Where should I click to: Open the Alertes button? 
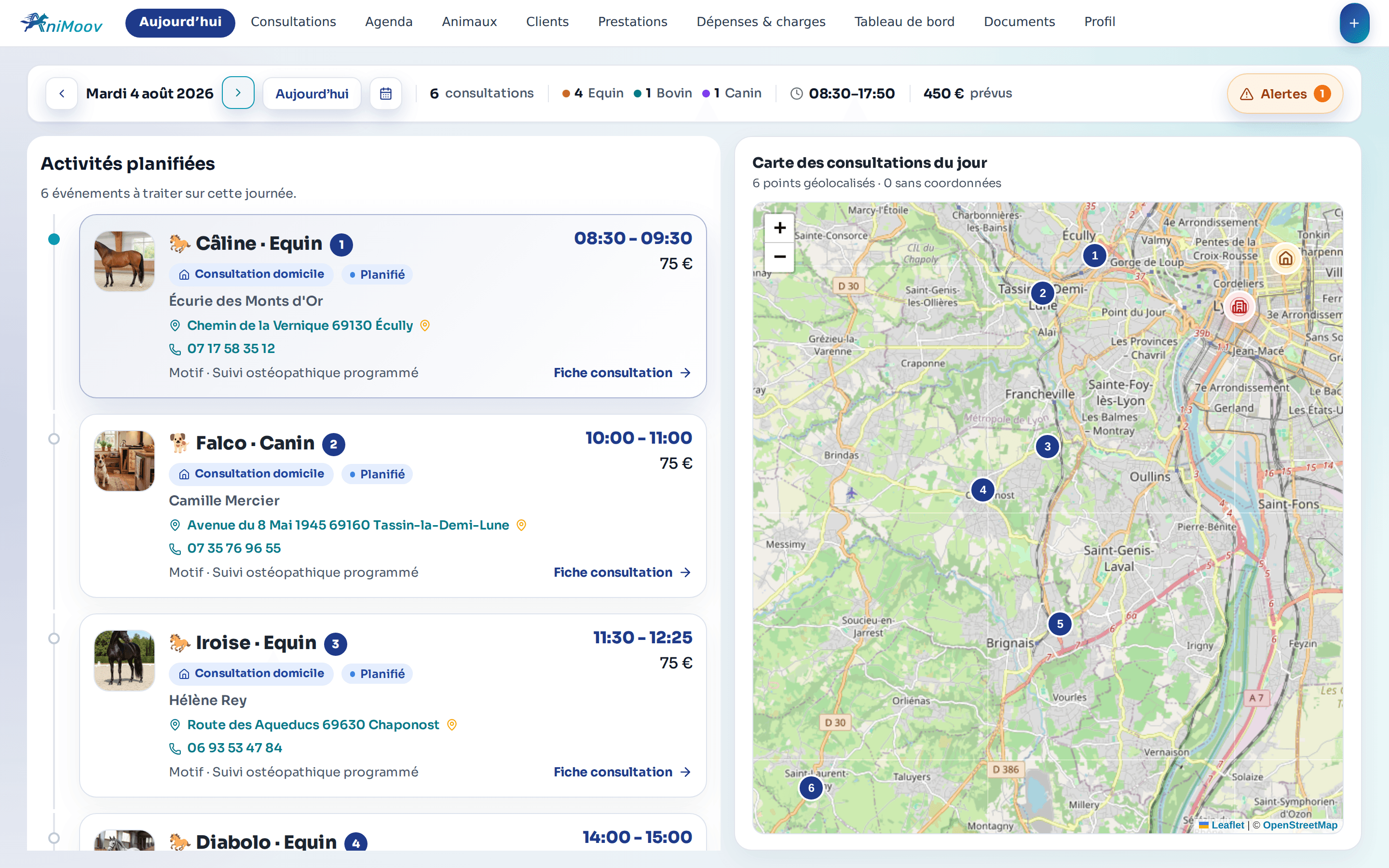point(1285,94)
